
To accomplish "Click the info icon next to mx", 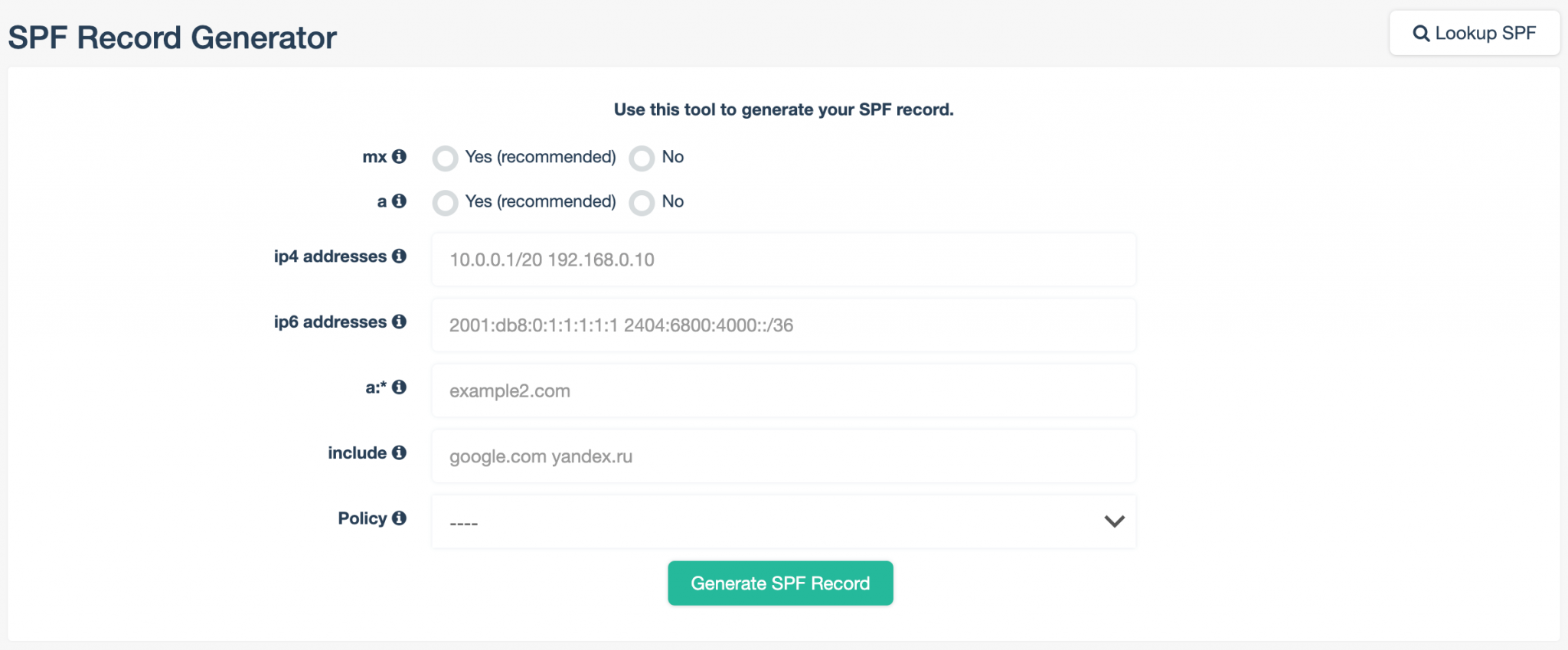I will (400, 157).
